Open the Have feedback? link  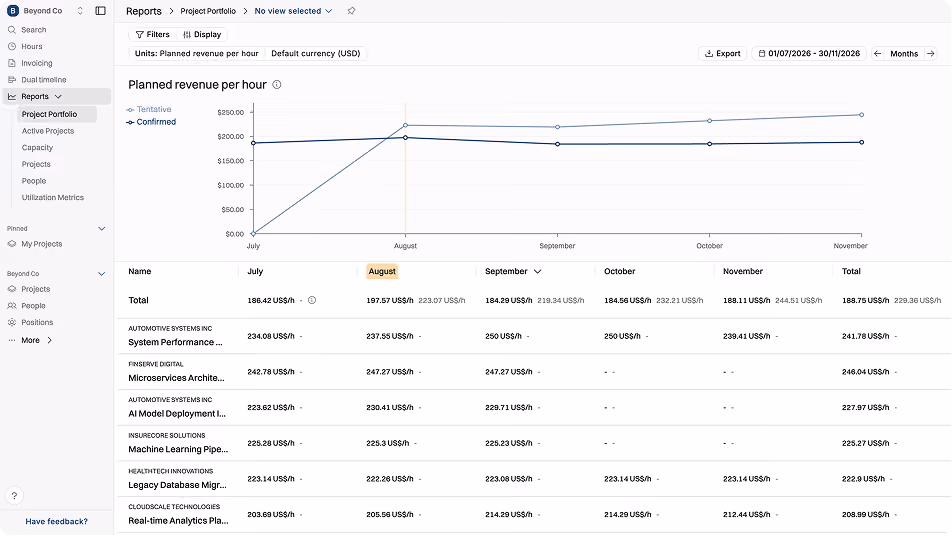[x=56, y=521]
